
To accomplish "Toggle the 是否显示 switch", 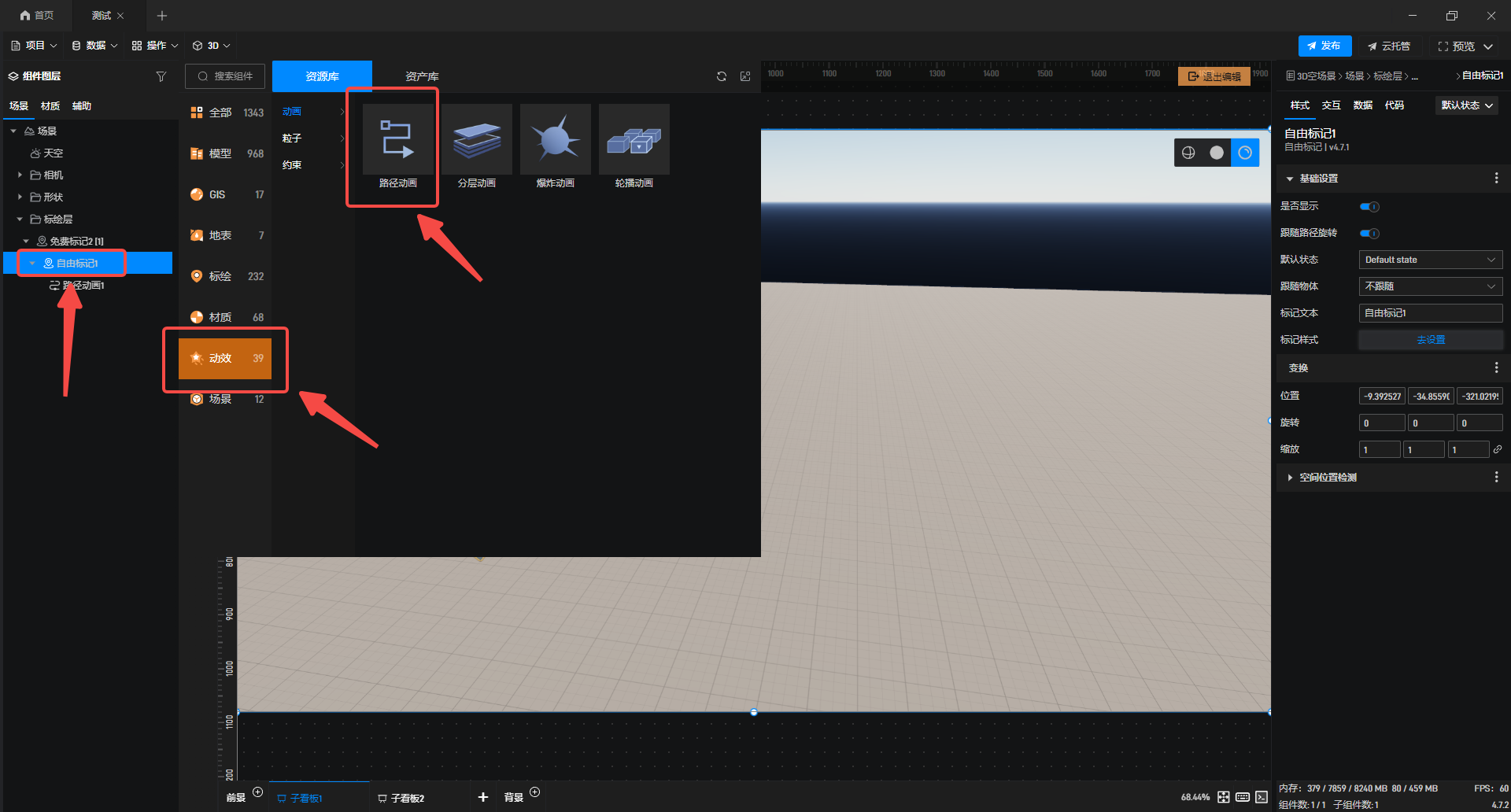I will tap(1369, 207).
